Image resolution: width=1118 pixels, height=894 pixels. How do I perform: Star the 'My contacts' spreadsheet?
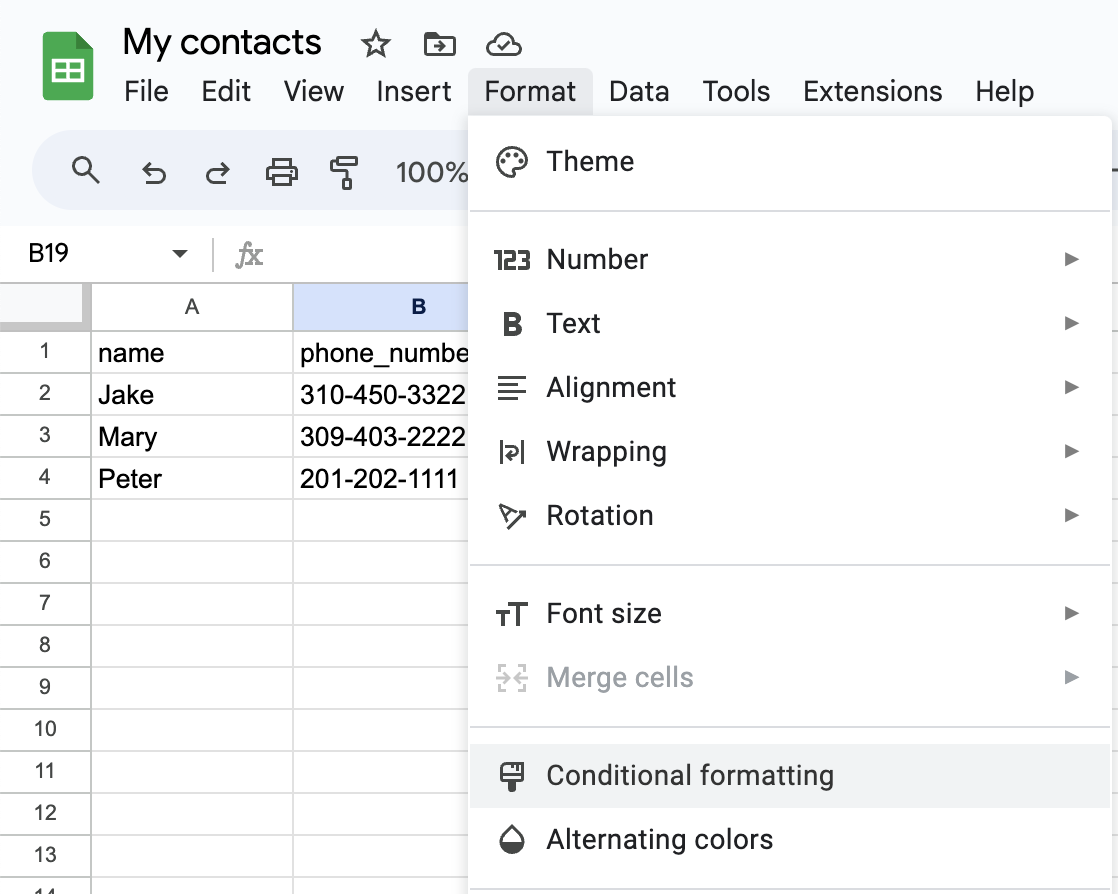[375, 44]
